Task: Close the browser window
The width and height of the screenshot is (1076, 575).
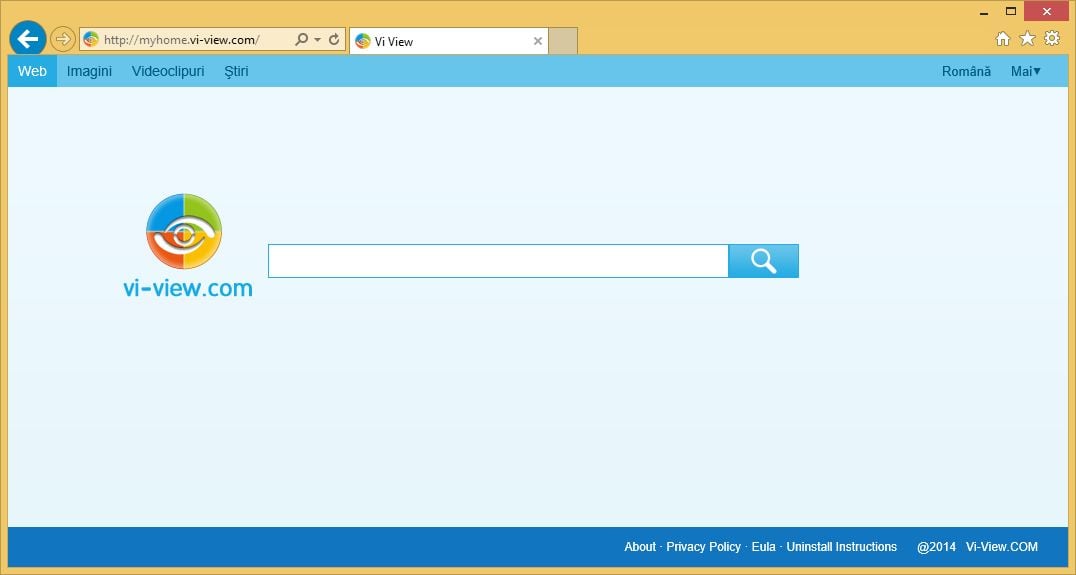Action: pos(1047,11)
